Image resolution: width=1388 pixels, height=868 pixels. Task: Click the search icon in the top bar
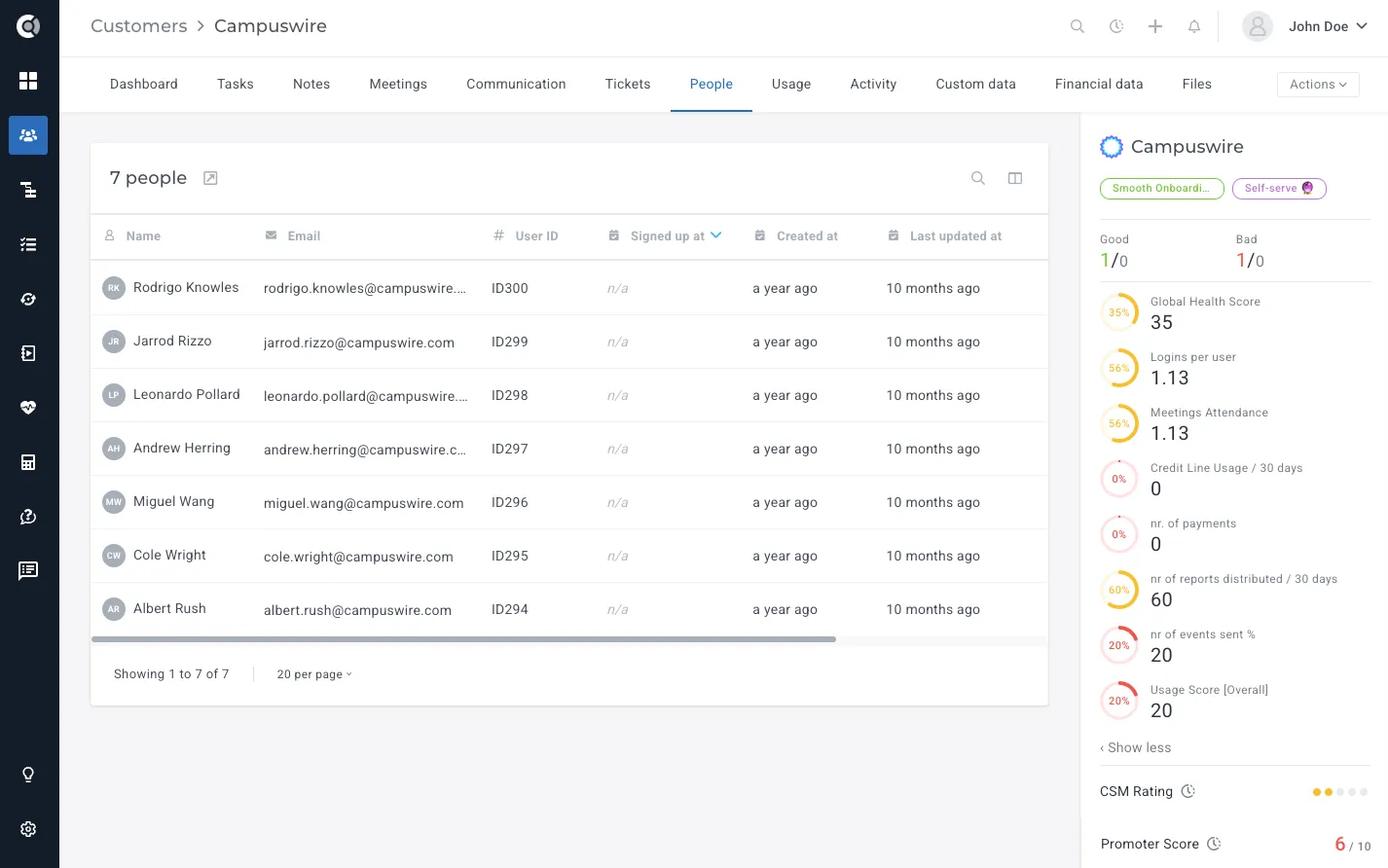1078,26
